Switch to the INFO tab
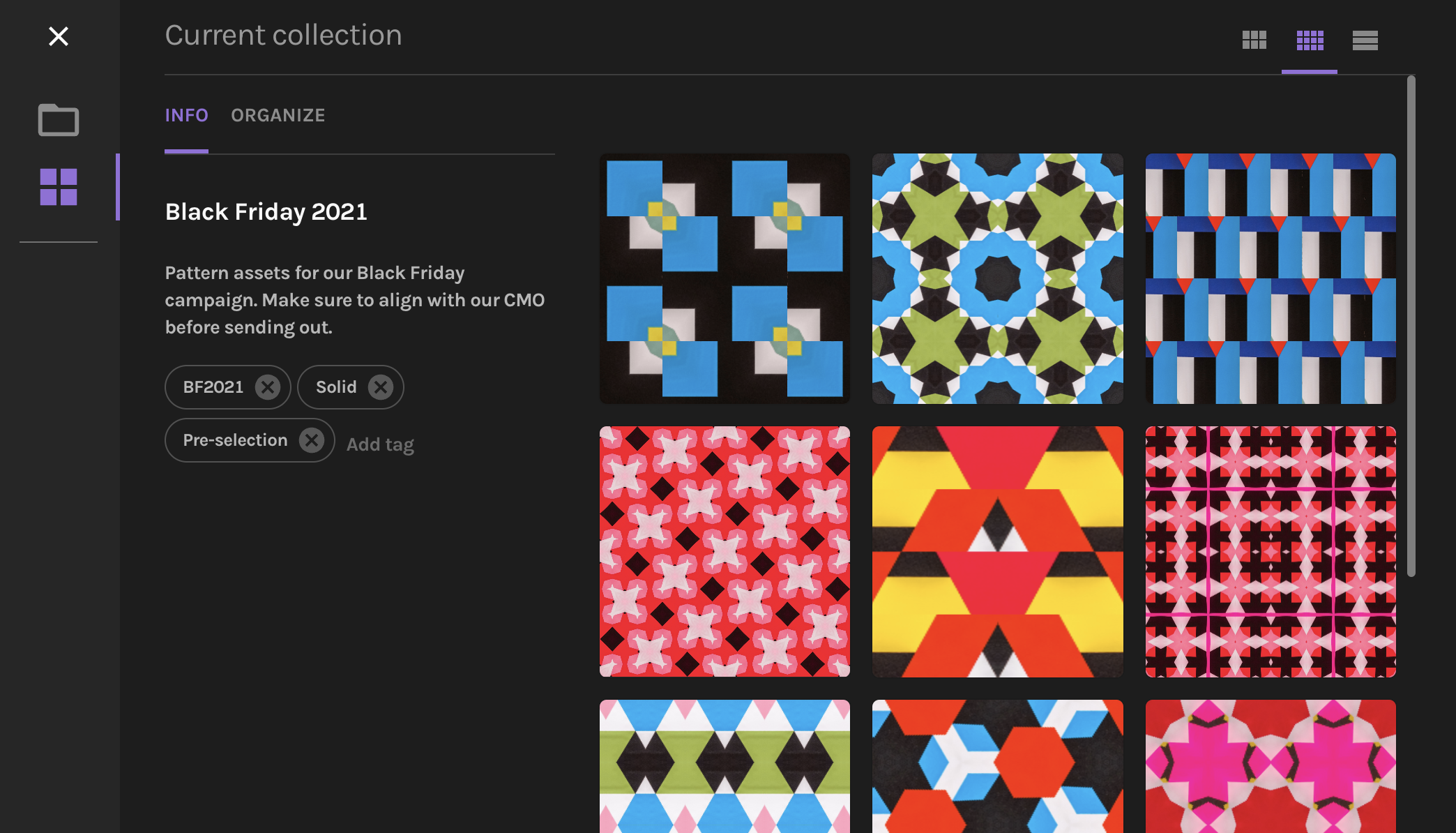1456x833 pixels. (x=186, y=115)
